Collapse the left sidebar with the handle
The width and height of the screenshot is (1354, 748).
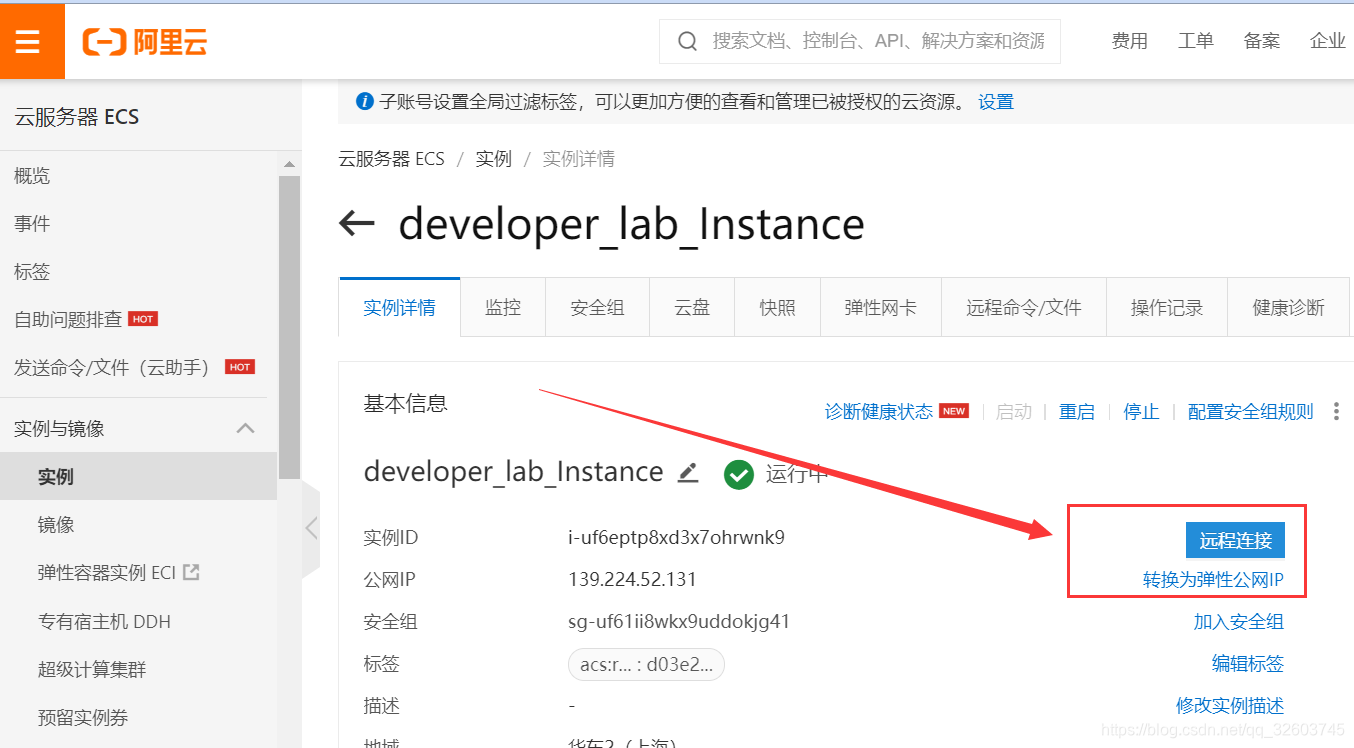point(311,528)
